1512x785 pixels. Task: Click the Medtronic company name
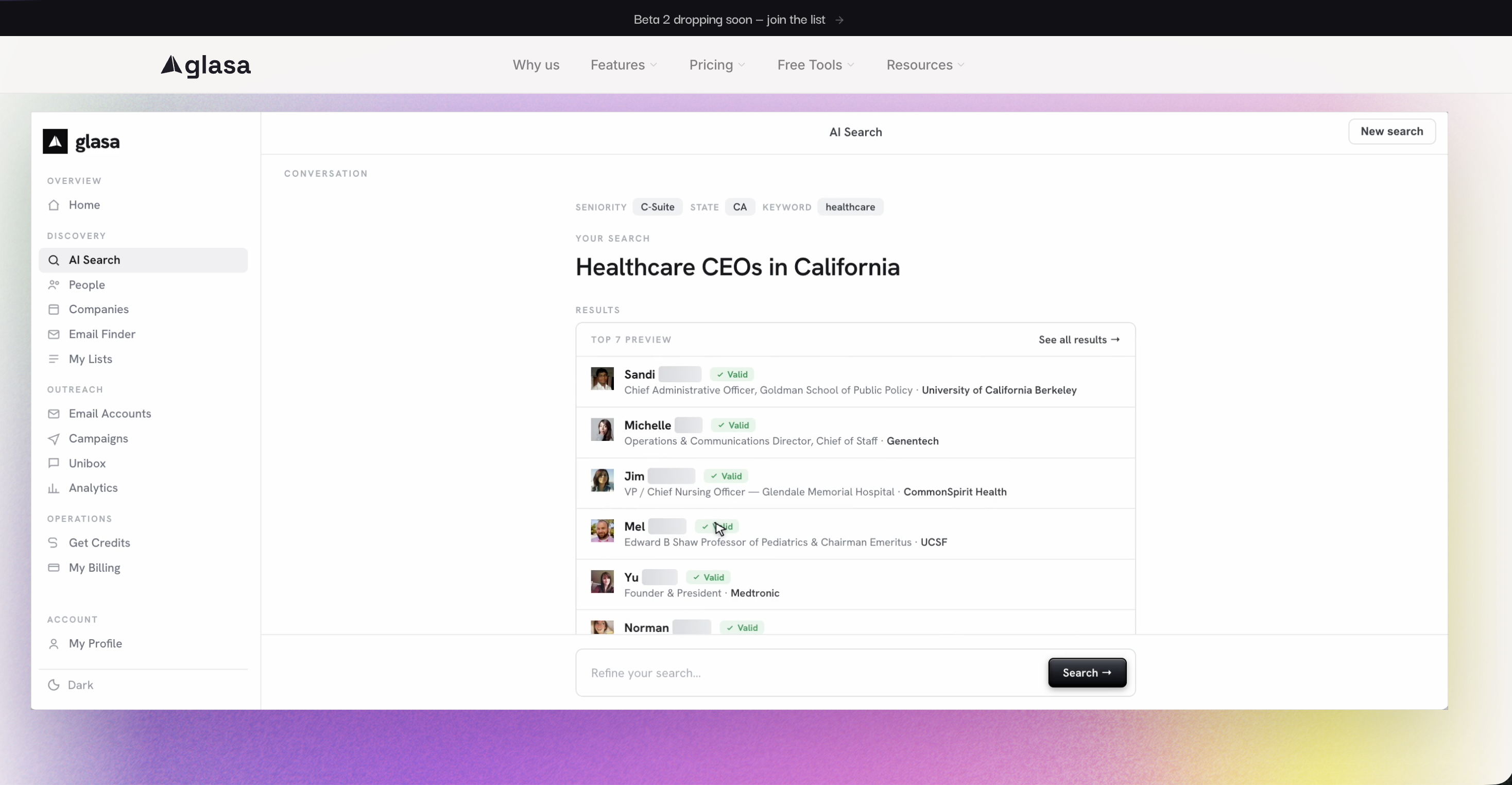point(755,593)
